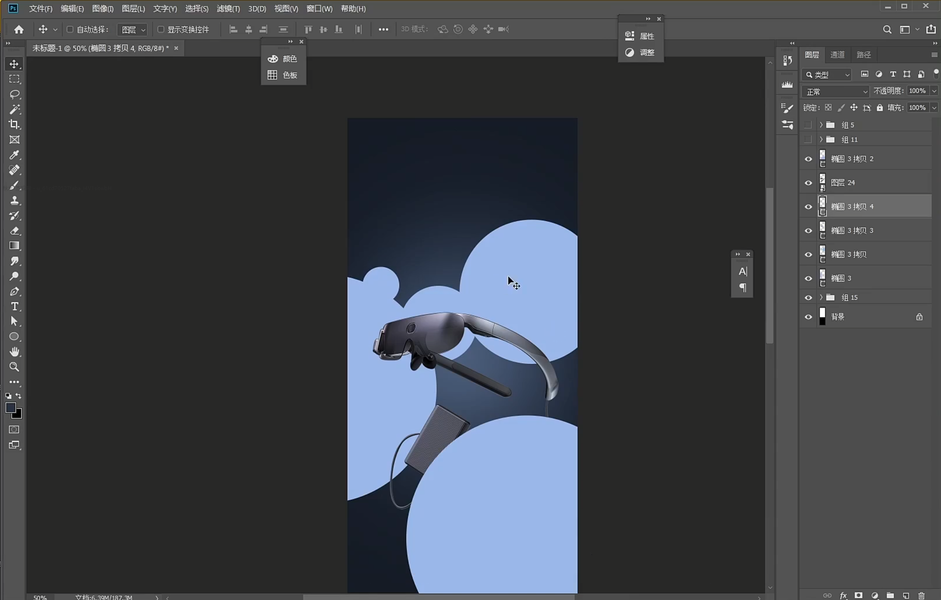Select the Zoom tool in the toolbox
This screenshot has width=941, height=600.
coord(14,367)
